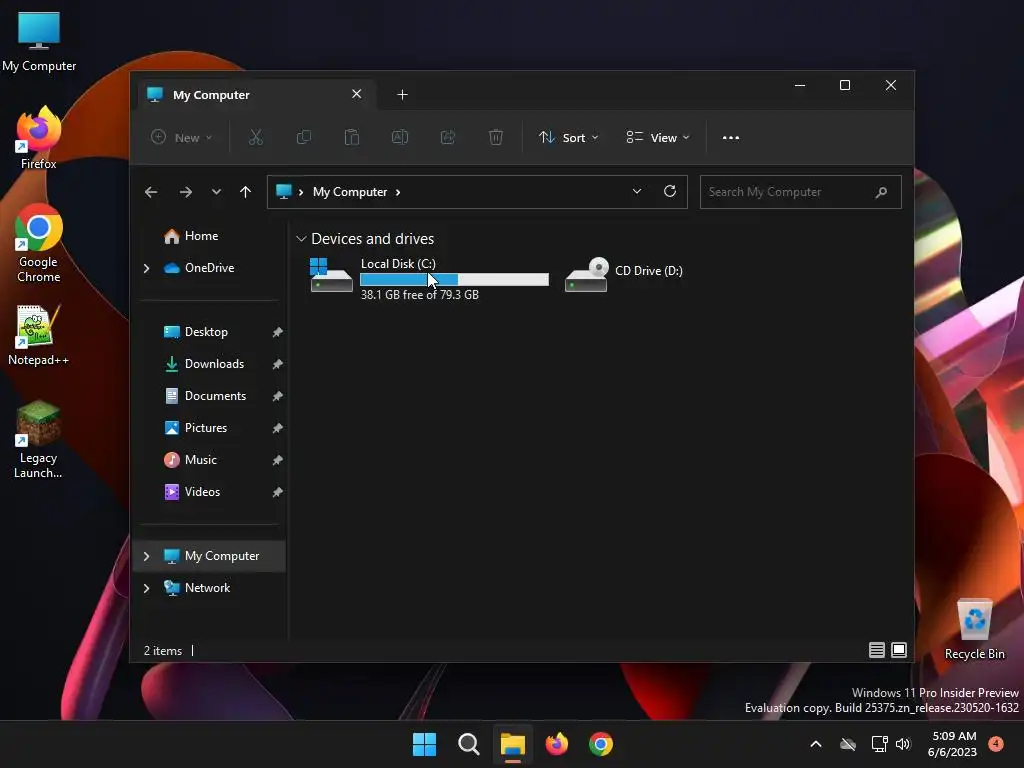Click the Paste clipboard icon
Viewport: 1024px width, 768px height.
352,137
